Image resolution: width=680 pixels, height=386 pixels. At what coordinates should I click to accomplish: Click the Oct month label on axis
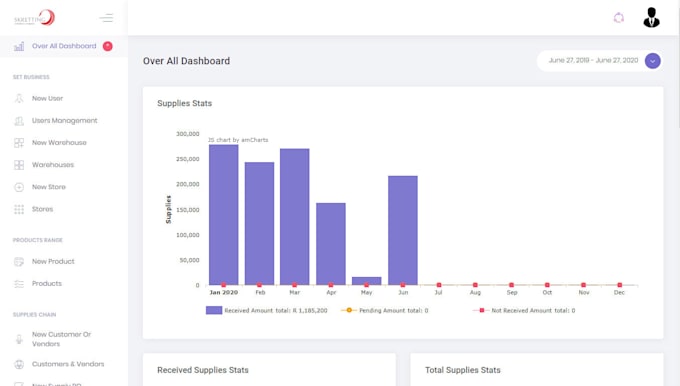547,292
